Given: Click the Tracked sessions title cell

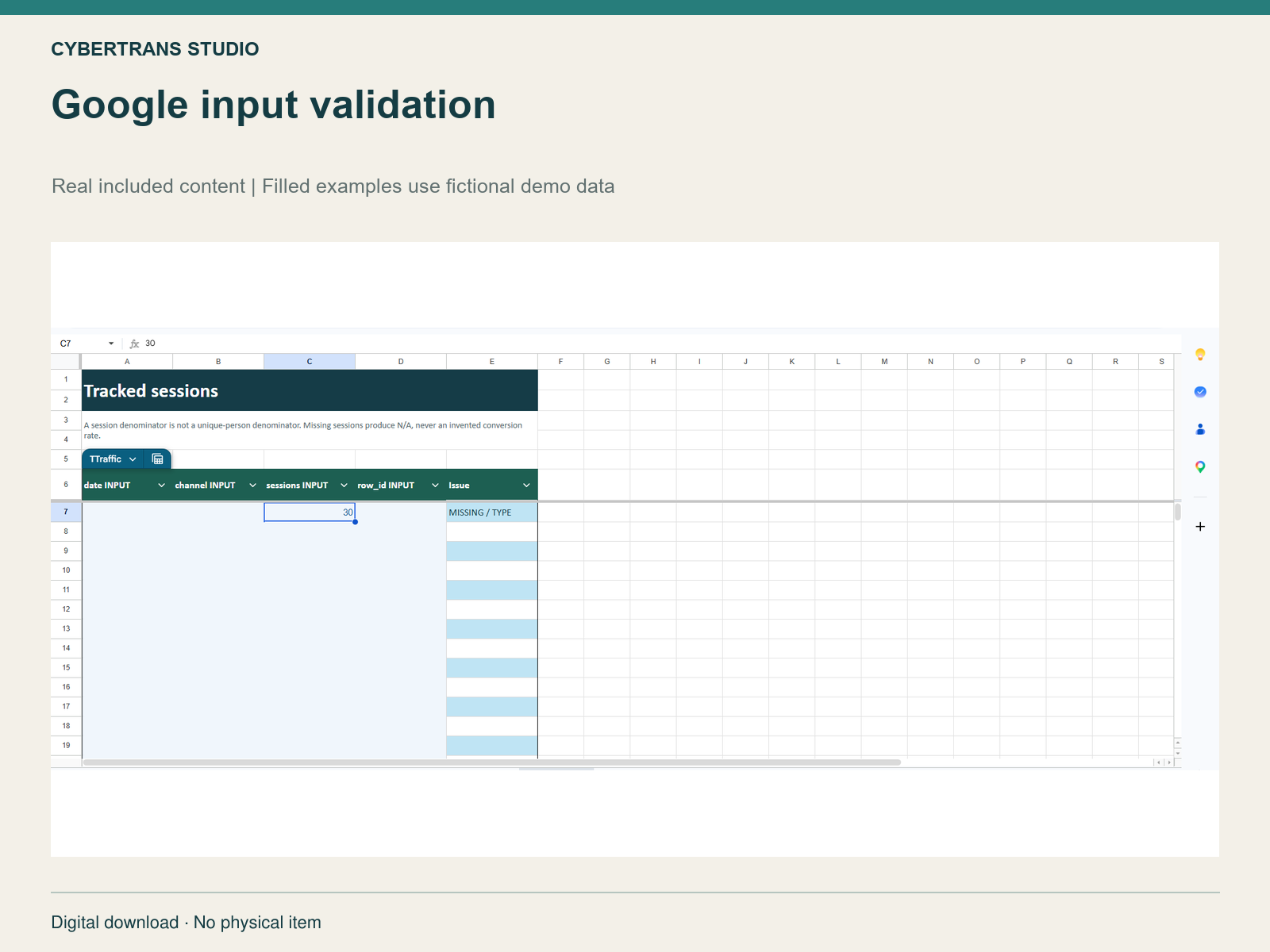Looking at the screenshot, I should (310, 390).
